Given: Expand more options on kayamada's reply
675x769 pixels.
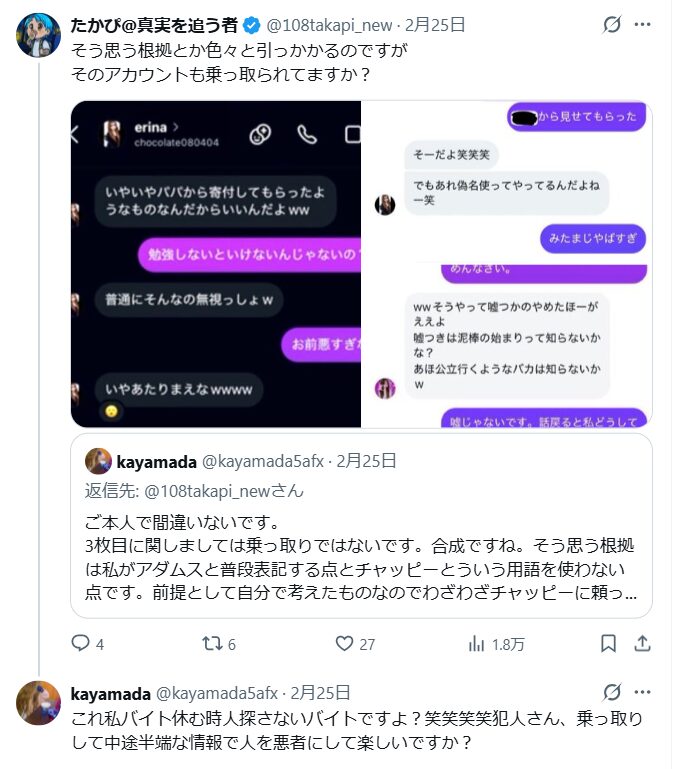Looking at the screenshot, I should 642,692.
